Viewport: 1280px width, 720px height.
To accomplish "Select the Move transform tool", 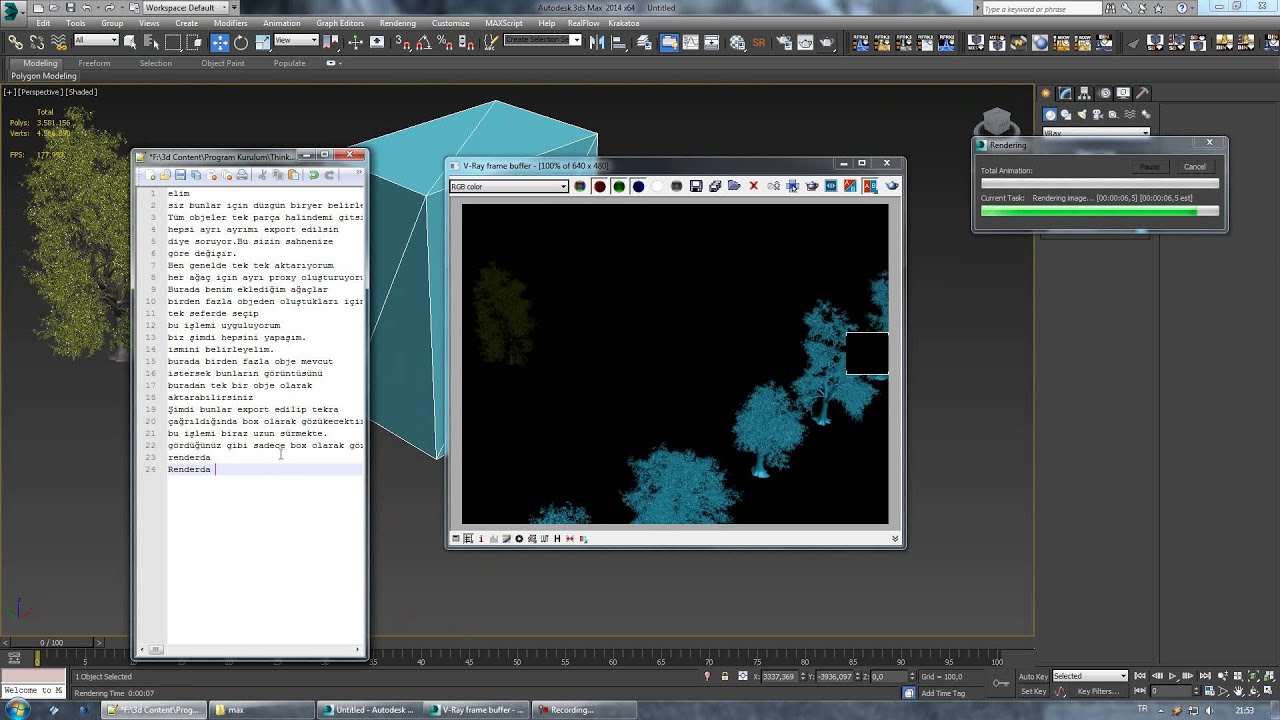I will pyautogui.click(x=219, y=42).
